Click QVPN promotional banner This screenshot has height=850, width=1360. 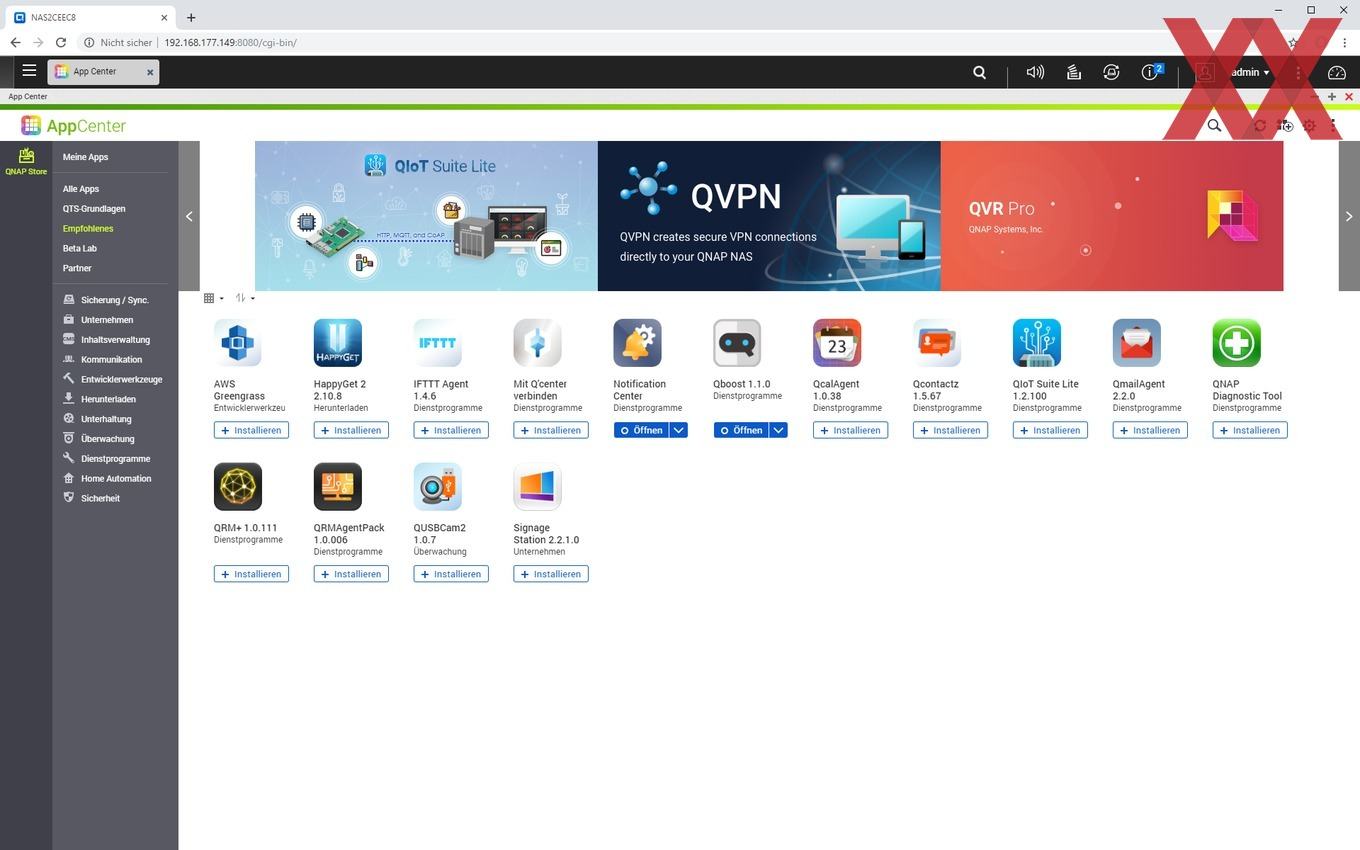coord(769,216)
